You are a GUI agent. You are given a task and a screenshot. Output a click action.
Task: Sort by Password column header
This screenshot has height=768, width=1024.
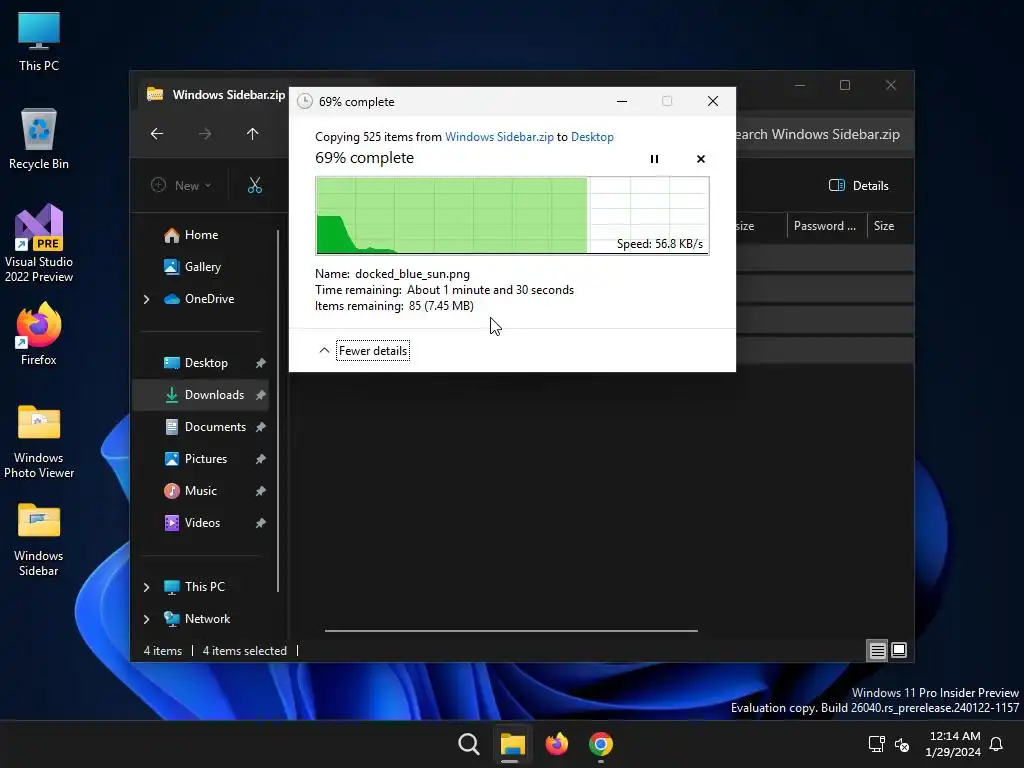(x=826, y=226)
